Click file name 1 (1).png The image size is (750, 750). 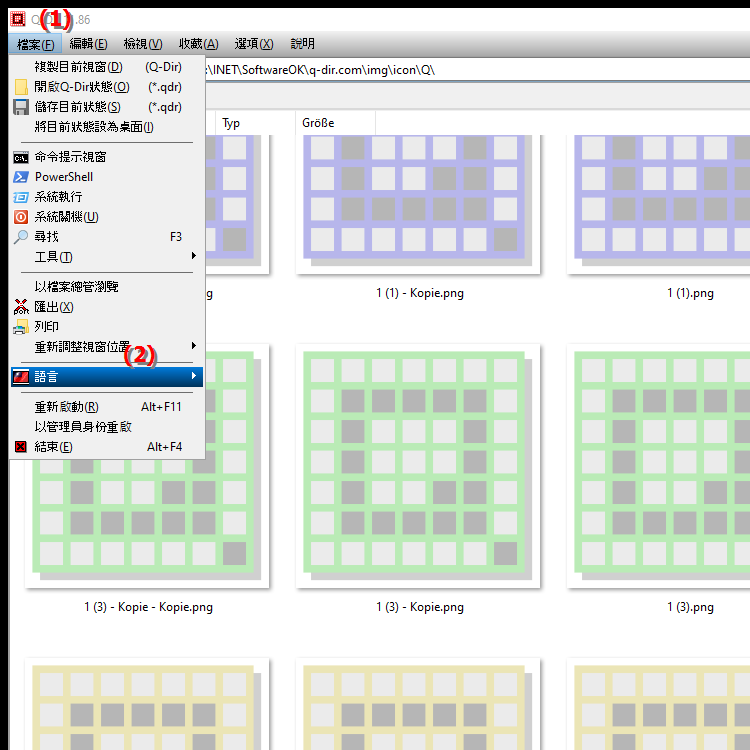coord(690,293)
